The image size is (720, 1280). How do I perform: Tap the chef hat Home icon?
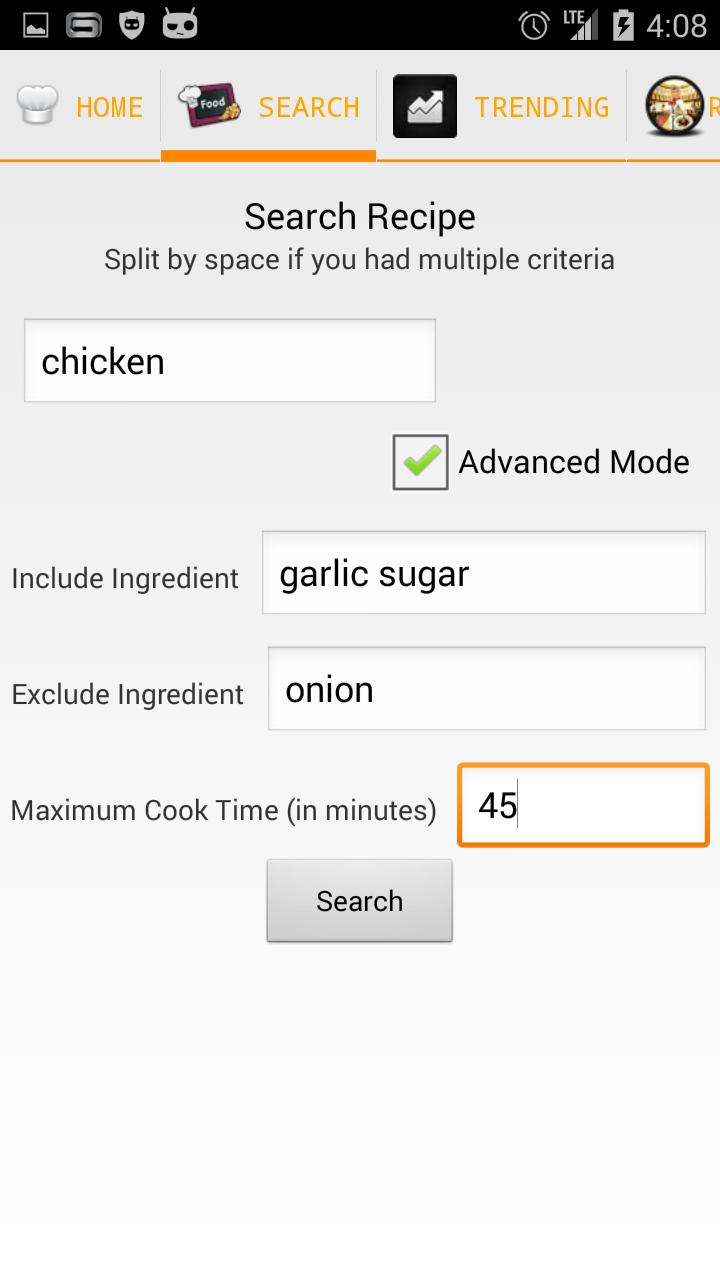click(x=36, y=105)
